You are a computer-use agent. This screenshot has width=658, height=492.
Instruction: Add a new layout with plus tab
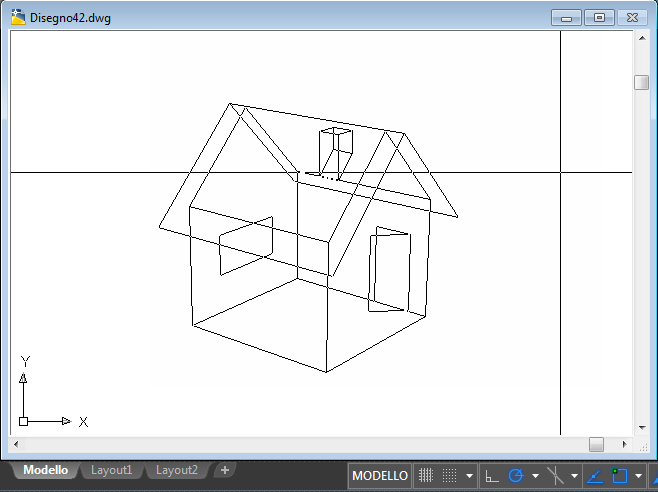[x=225, y=470]
